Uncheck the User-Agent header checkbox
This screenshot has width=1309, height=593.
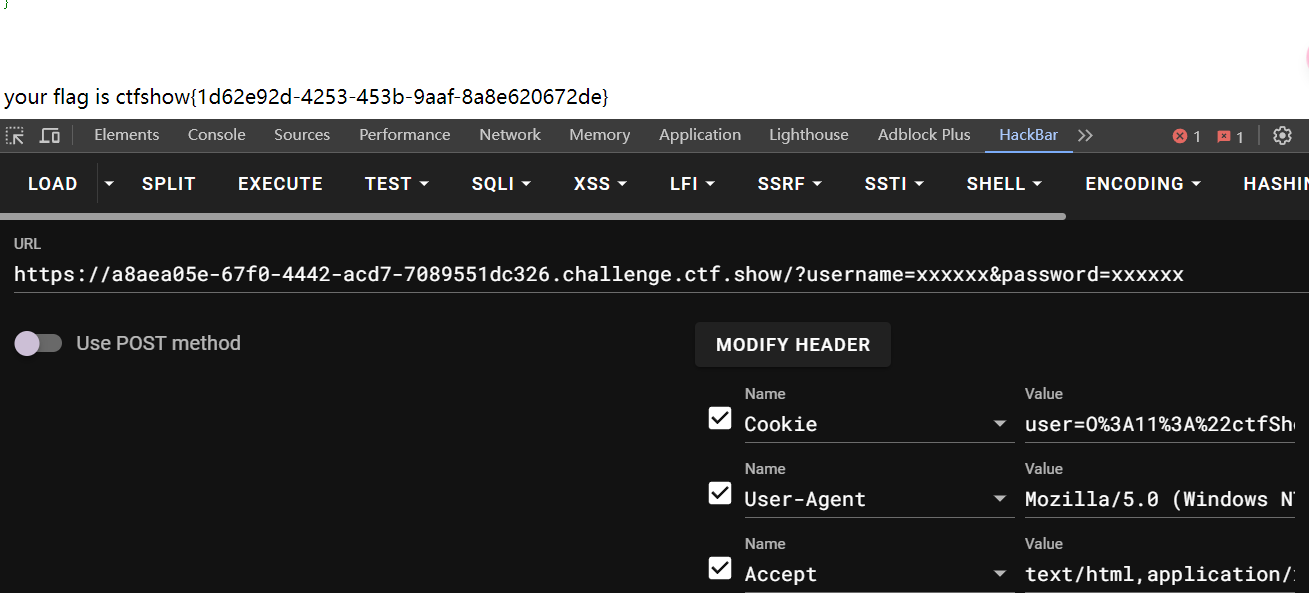pos(720,493)
